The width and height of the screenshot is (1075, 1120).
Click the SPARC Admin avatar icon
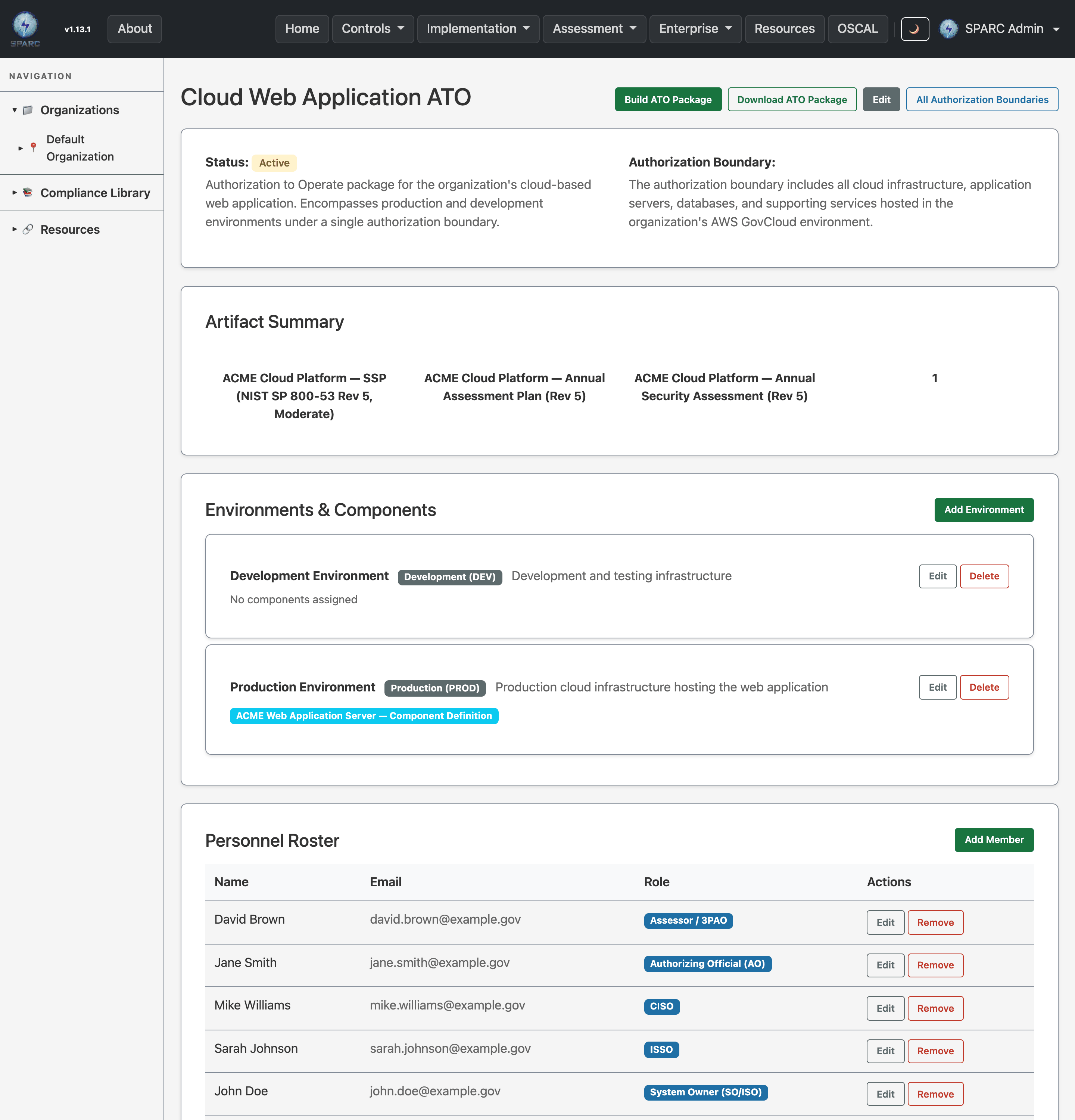click(948, 29)
